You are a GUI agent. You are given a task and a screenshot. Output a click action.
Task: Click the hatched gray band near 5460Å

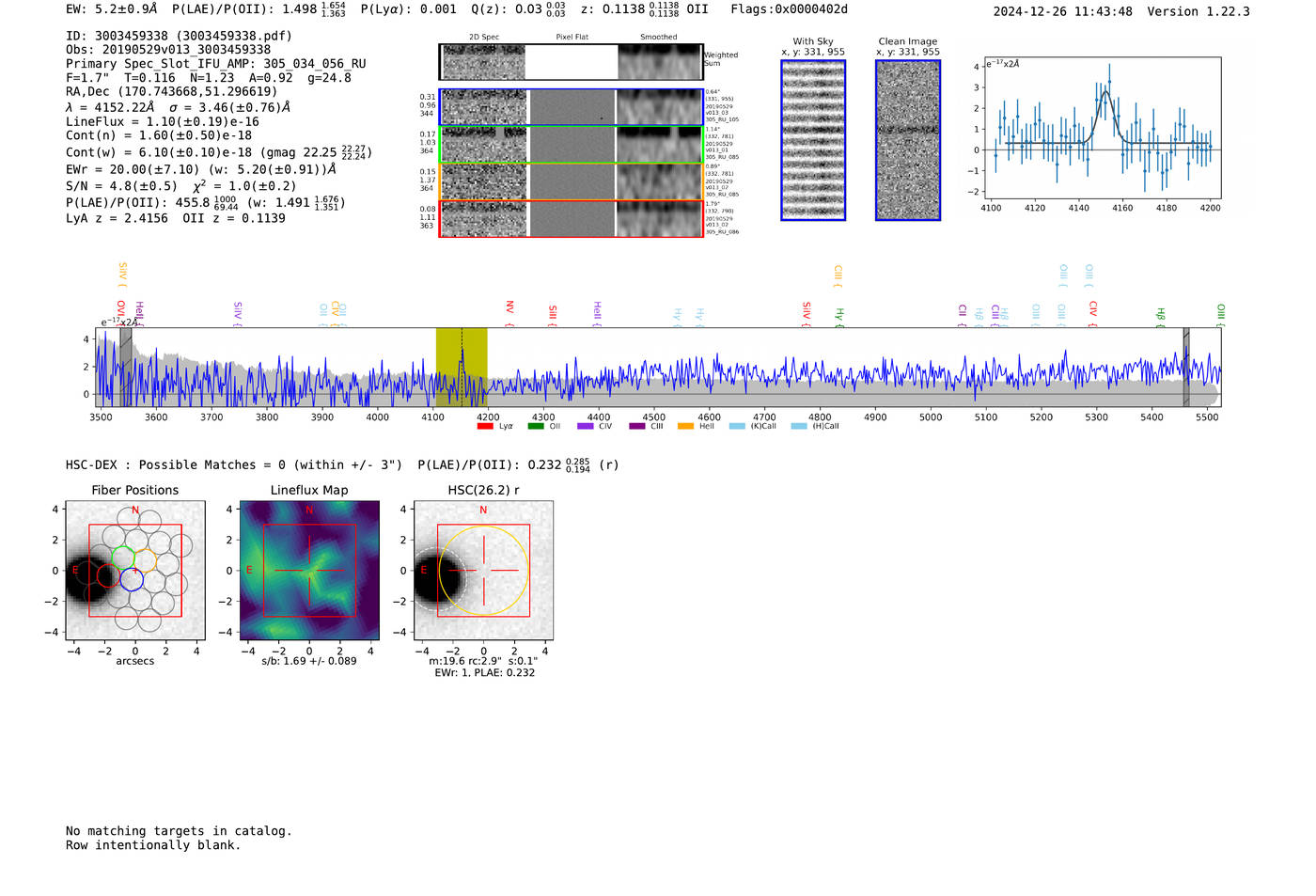coord(1186,367)
